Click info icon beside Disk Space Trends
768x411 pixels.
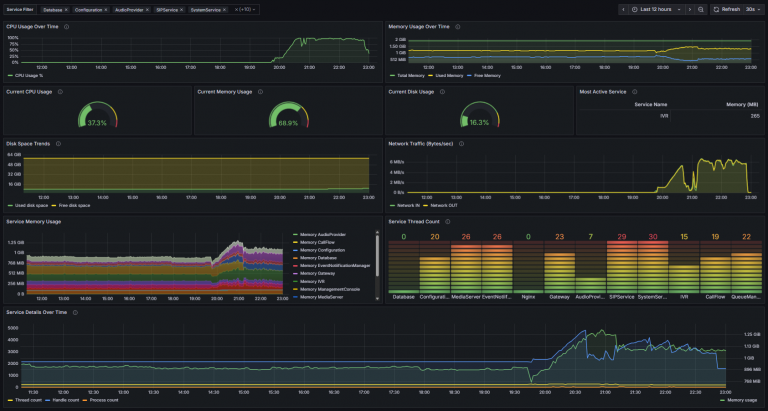[x=58, y=144]
